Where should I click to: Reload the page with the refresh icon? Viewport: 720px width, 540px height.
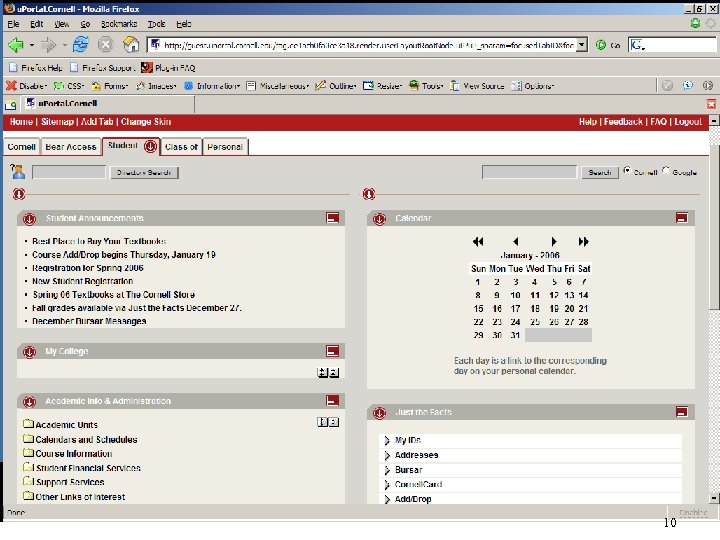point(81,45)
